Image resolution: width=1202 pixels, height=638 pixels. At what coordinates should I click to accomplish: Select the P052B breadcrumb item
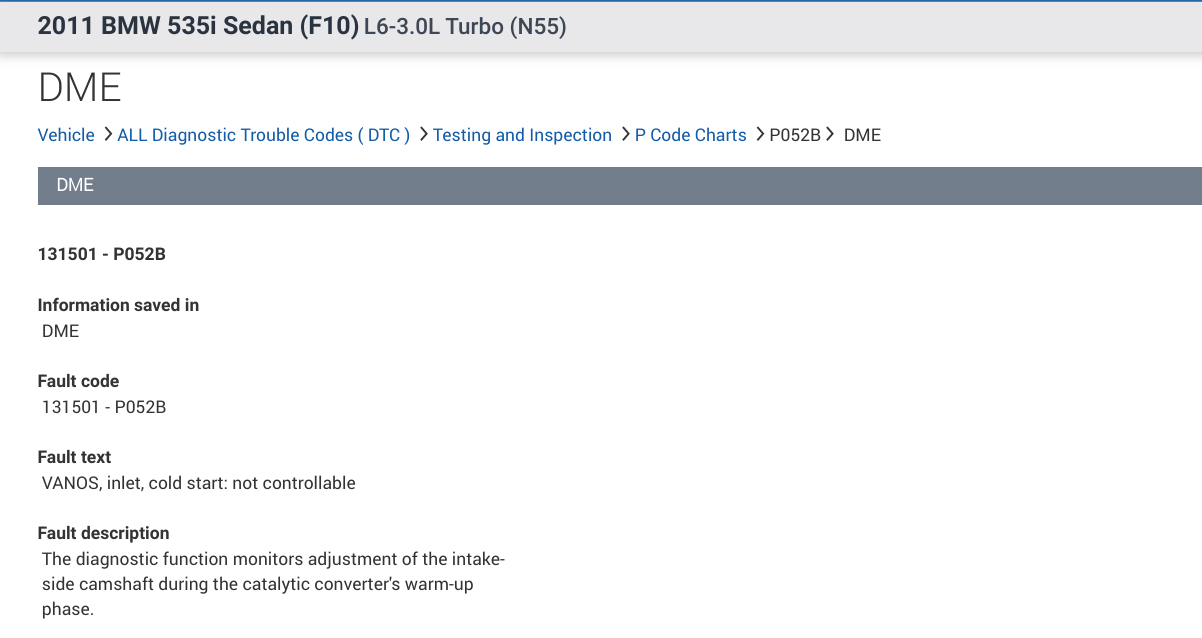click(795, 135)
